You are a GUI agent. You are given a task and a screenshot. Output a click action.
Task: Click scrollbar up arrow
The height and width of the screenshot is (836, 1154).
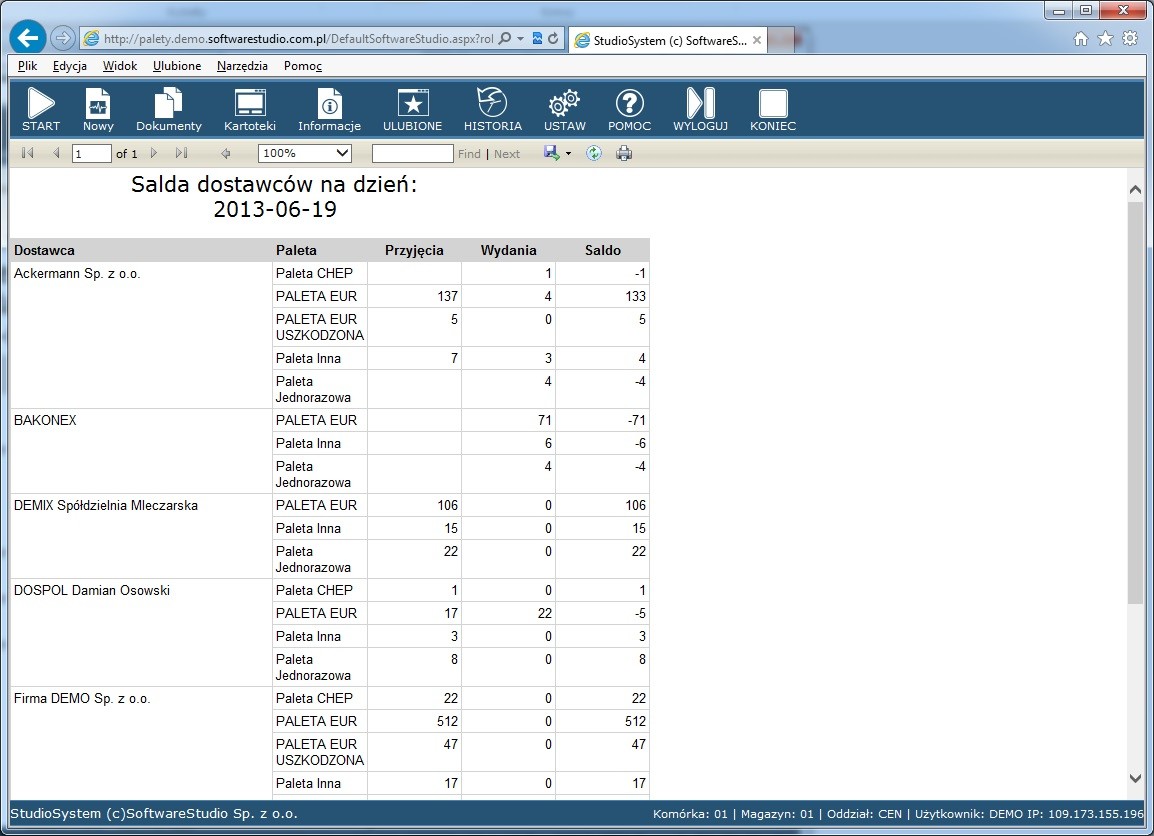pyautogui.click(x=1135, y=189)
